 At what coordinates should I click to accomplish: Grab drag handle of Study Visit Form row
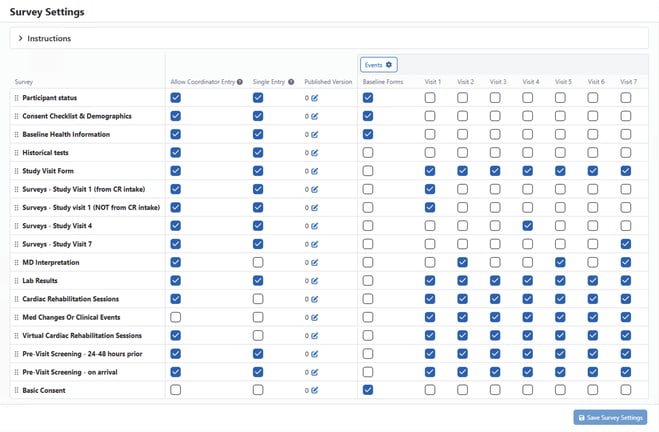pyautogui.click(x=16, y=171)
